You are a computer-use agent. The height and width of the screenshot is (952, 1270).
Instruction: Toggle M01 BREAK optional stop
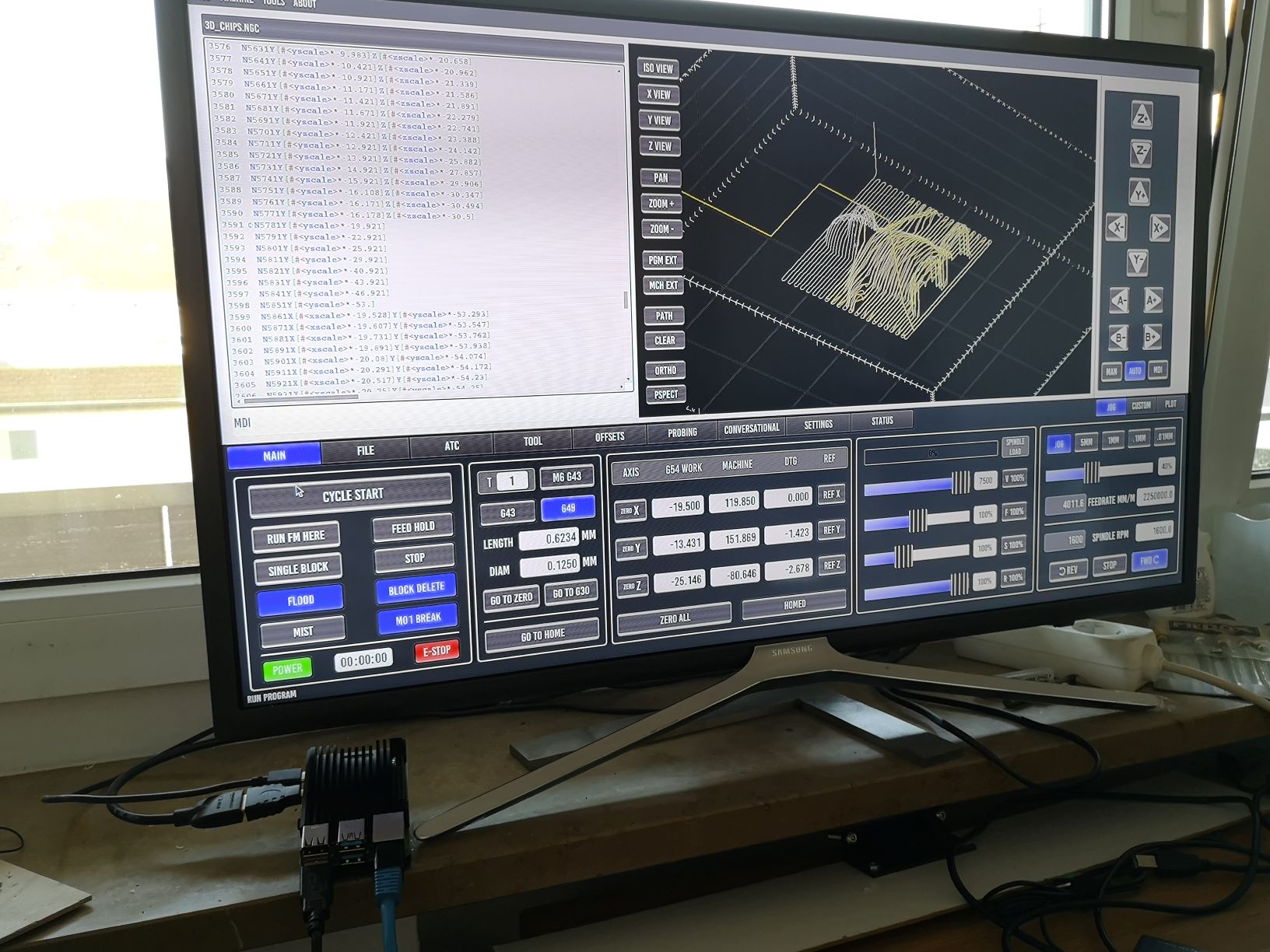tap(418, 618)
